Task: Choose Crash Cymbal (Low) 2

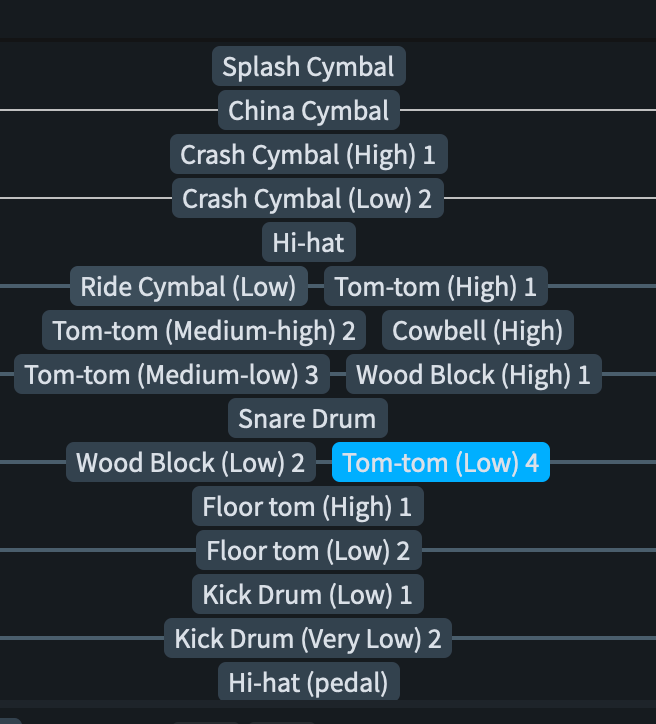Action: [x=307, y=199]
